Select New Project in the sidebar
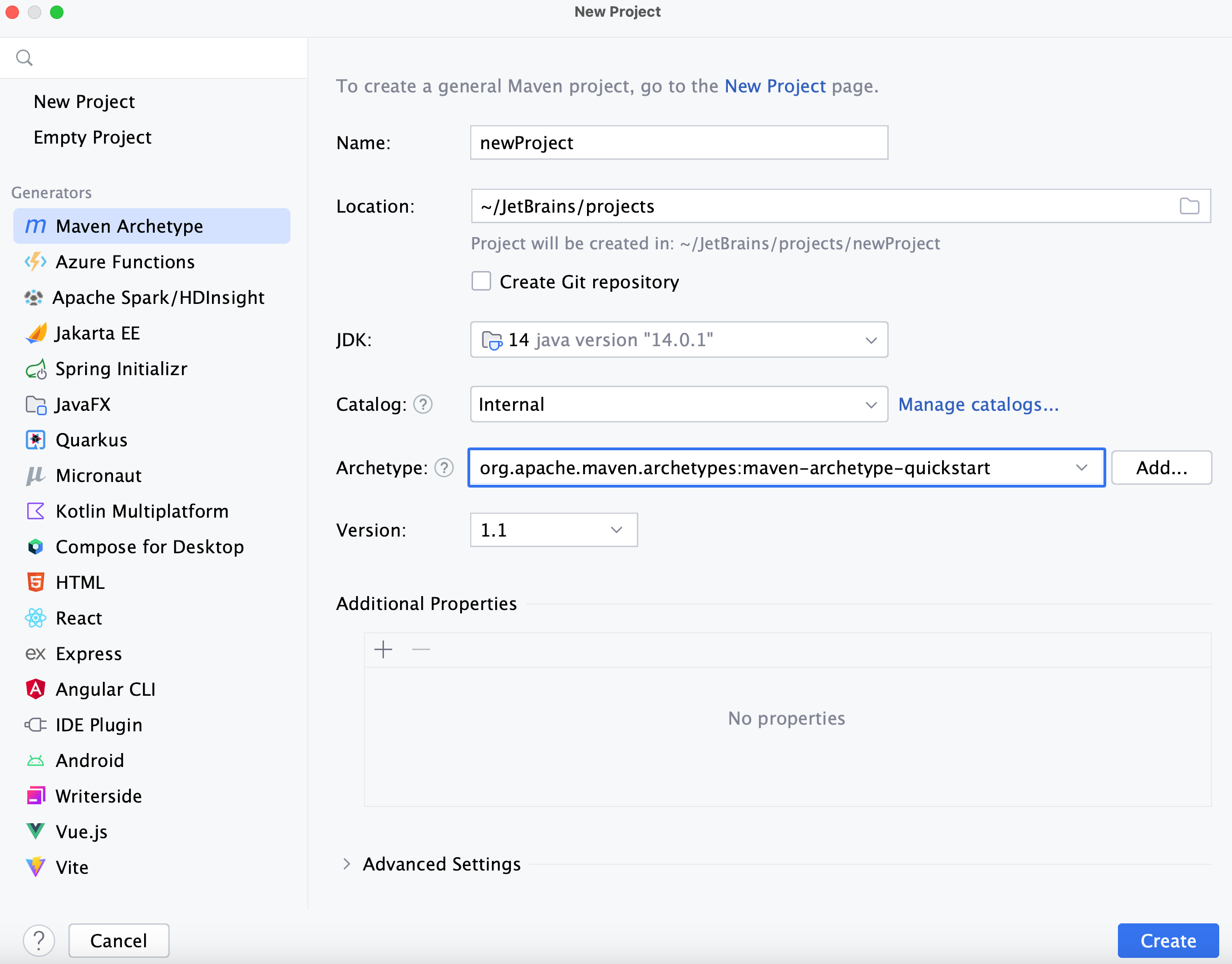Screen dimensions: 1232x964 coord(84,102)
